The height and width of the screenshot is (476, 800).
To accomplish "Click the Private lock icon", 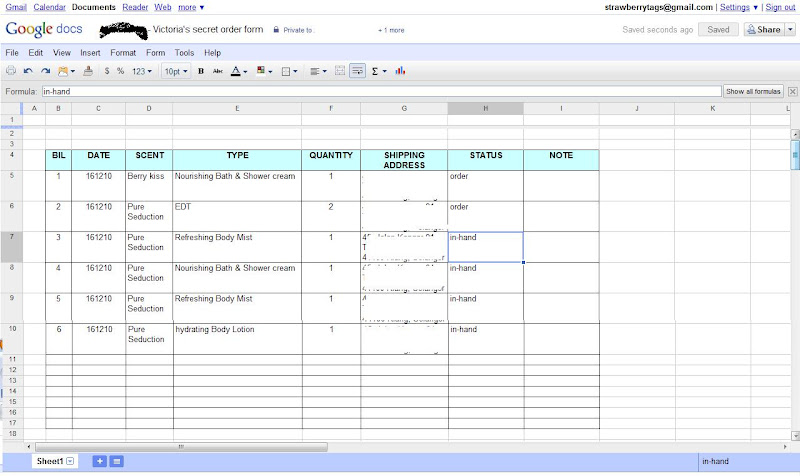I will [276, 30].
